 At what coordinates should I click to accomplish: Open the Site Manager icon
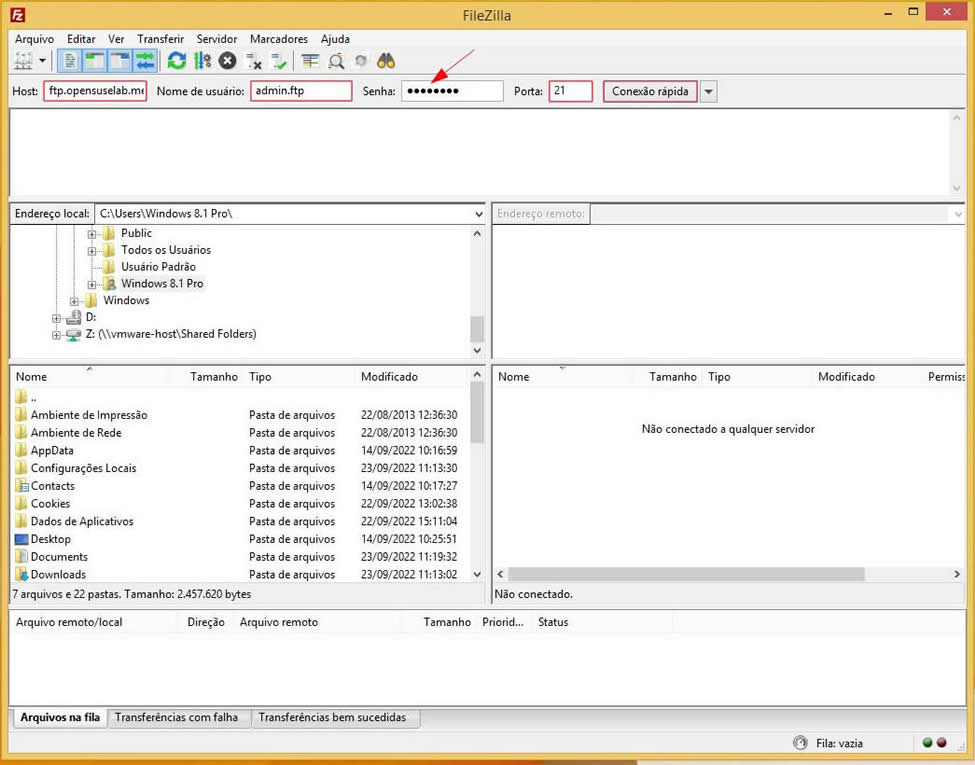click(x=22, y=61)
